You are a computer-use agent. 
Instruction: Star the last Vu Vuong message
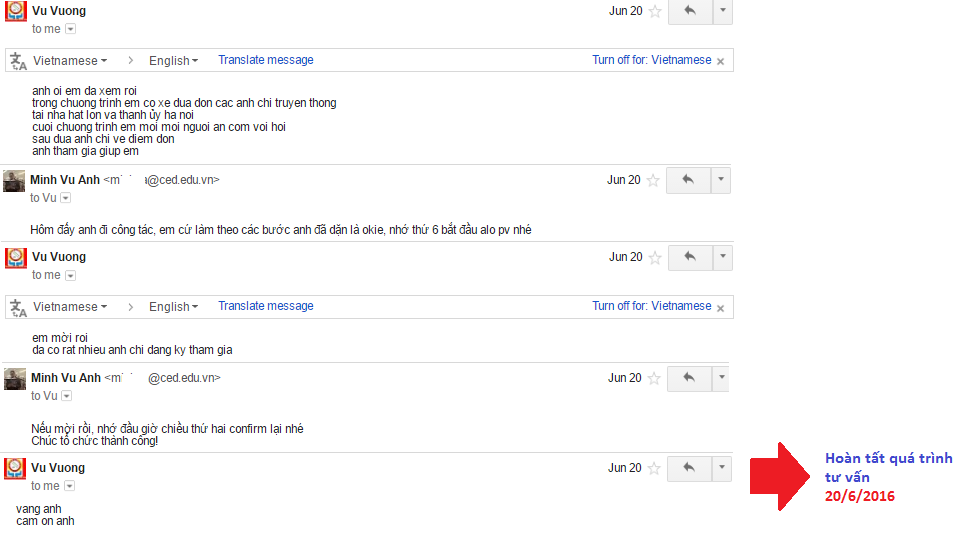[654, 468]
